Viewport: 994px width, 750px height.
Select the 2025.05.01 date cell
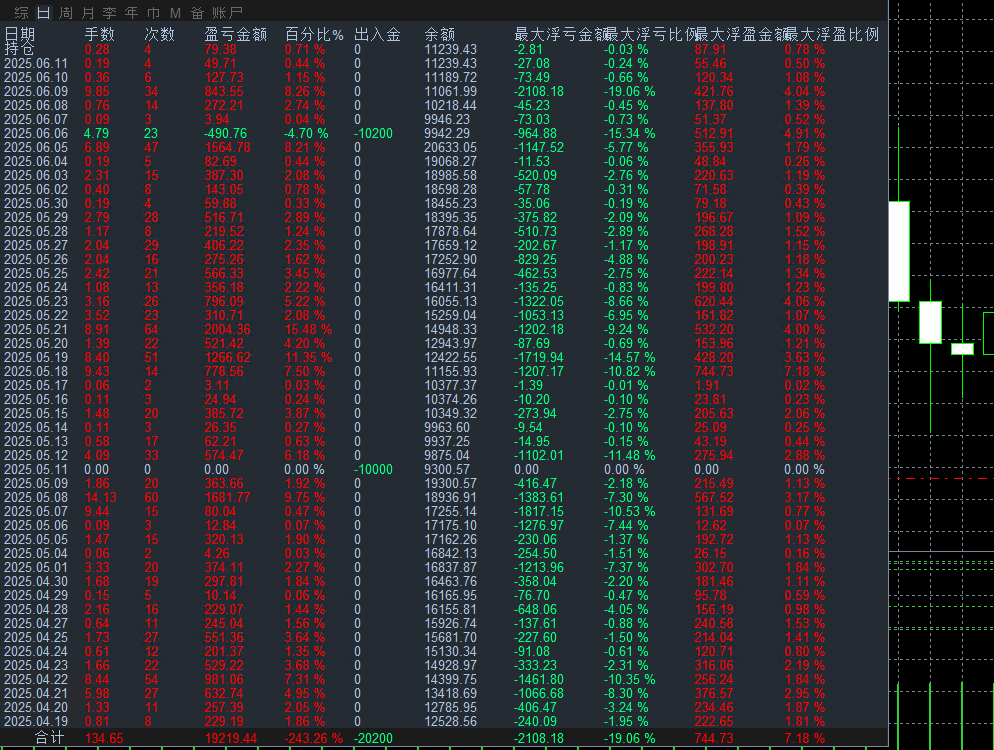(36, 567)
